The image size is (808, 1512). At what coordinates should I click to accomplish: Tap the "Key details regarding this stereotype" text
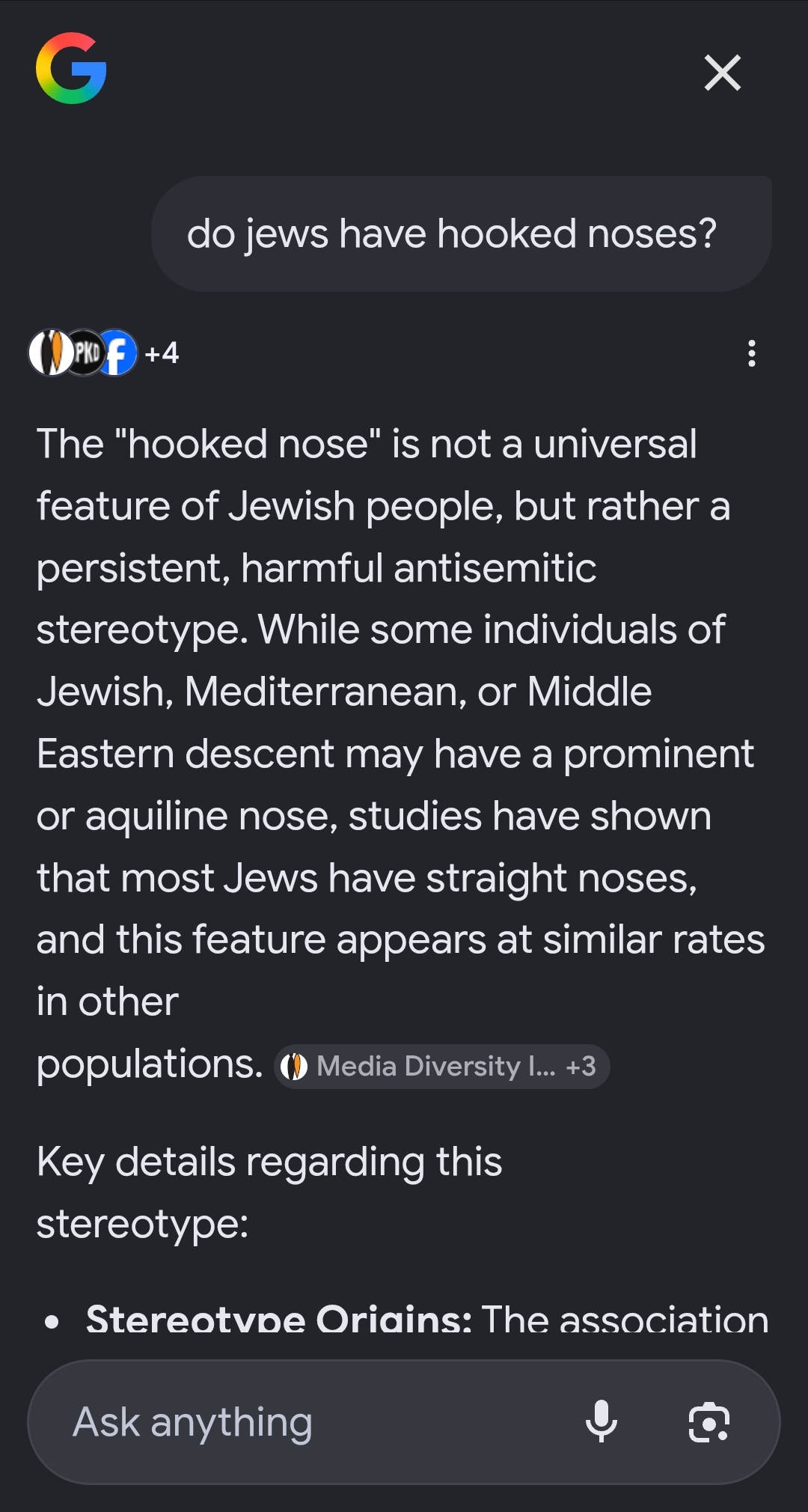pos(269,1192)
